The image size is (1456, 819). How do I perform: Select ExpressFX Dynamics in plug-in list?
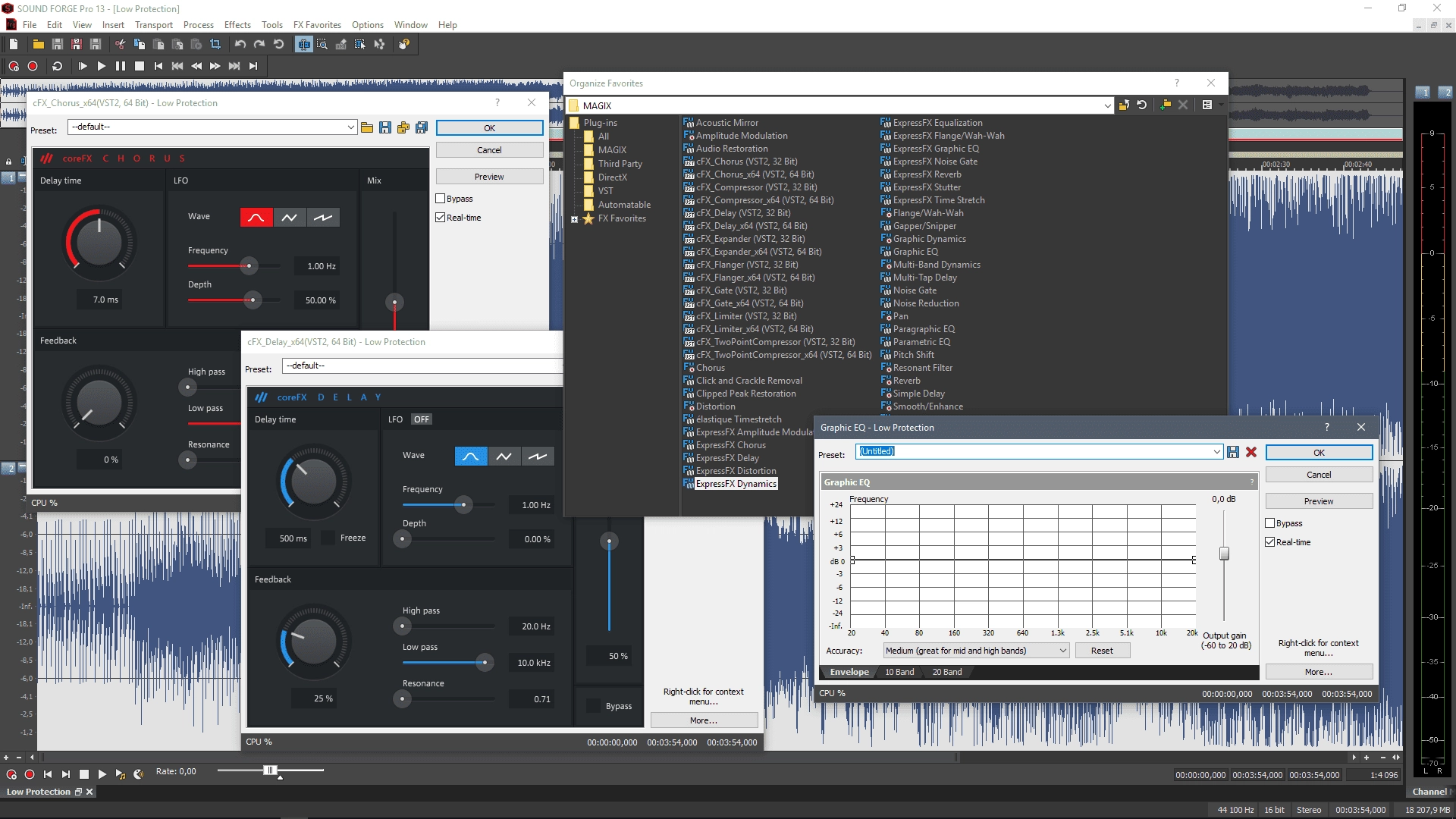click(736, 484)
